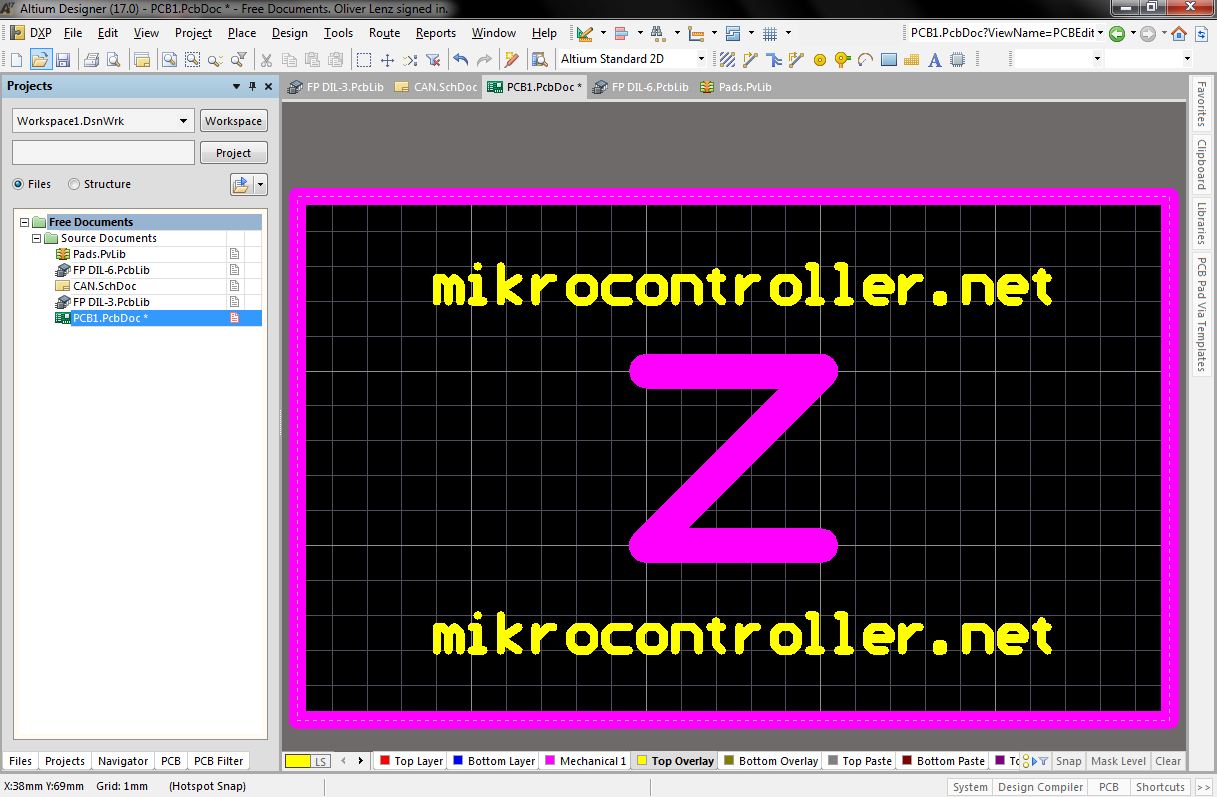Click the Cut scissors icon
1217x797 pixels.
click(x=267, y=60)
